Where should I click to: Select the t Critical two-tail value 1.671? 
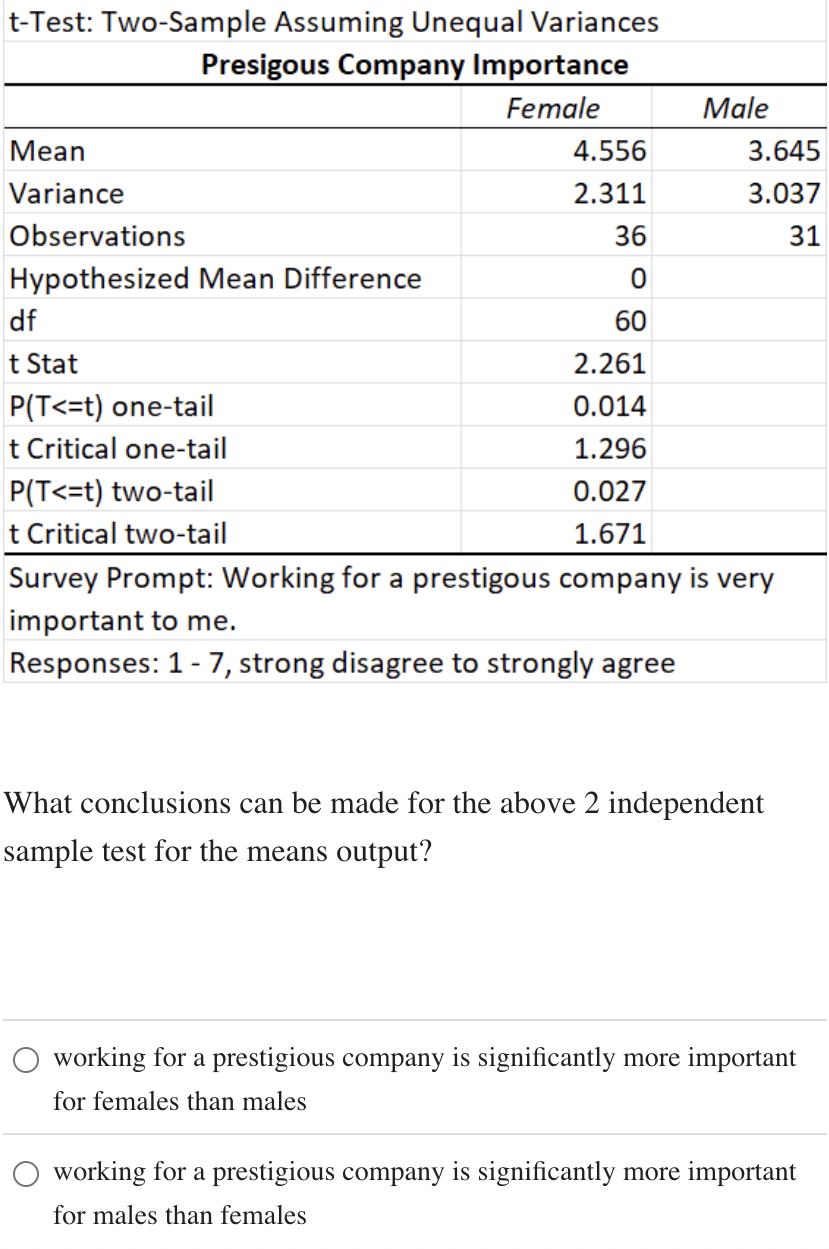609,534
